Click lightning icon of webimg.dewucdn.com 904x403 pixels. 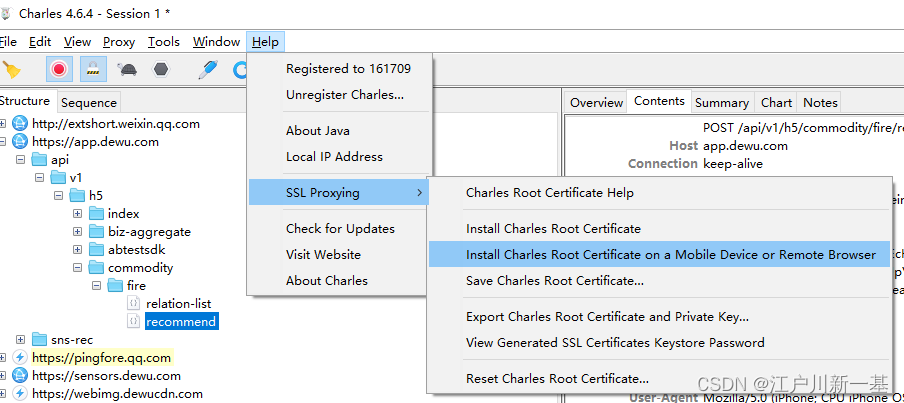[x=20, y=394]
